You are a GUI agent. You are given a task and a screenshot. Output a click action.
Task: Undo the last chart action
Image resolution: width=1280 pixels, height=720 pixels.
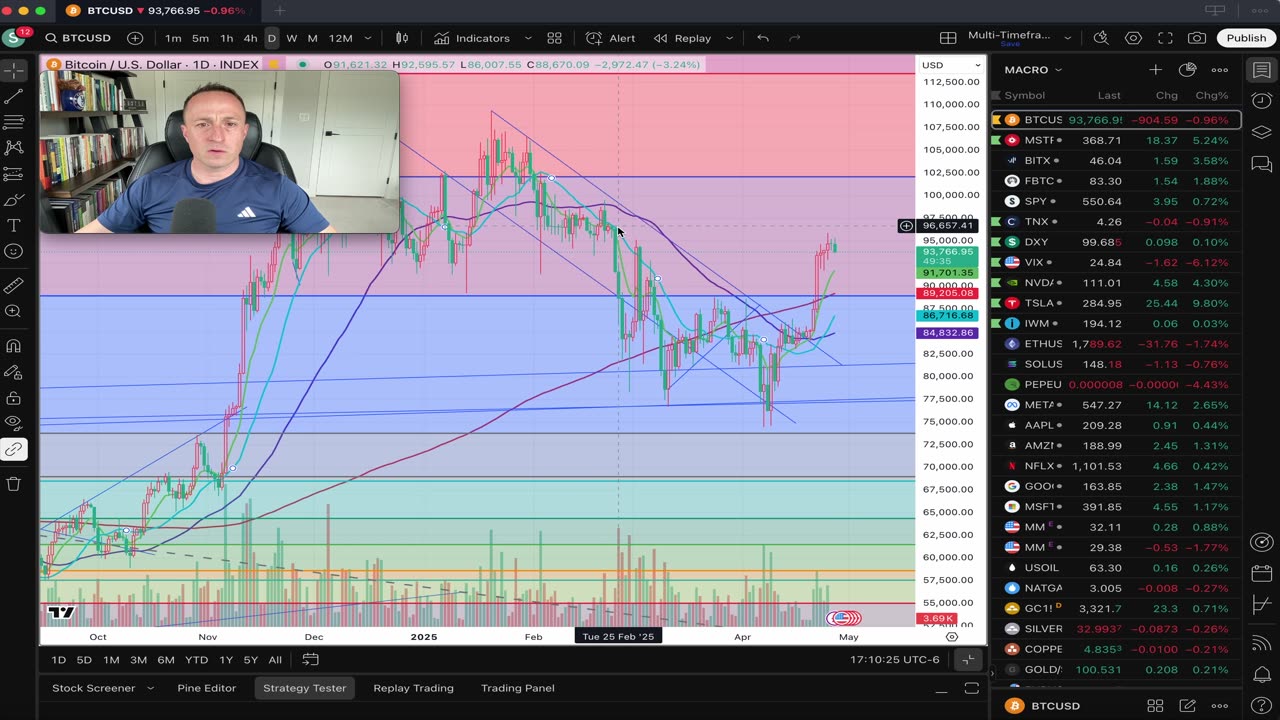tap(763, 38)
